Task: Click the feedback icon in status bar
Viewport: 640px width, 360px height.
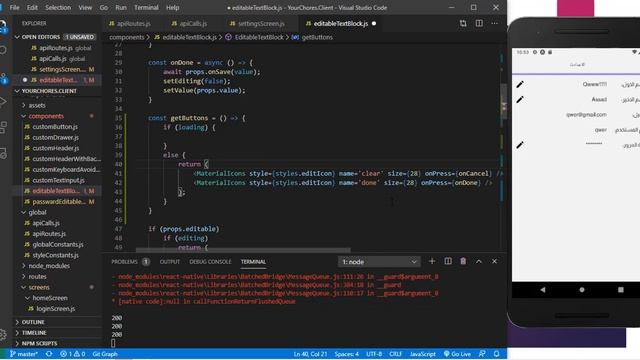Action: point(482,354)
